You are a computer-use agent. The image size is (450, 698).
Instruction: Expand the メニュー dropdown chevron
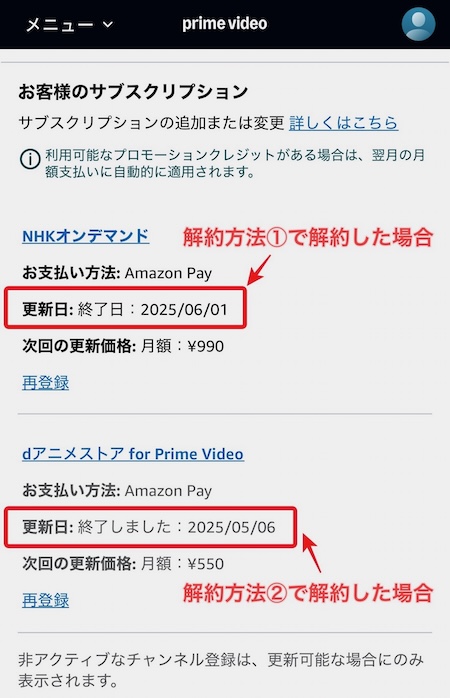[x=108, y=24]
